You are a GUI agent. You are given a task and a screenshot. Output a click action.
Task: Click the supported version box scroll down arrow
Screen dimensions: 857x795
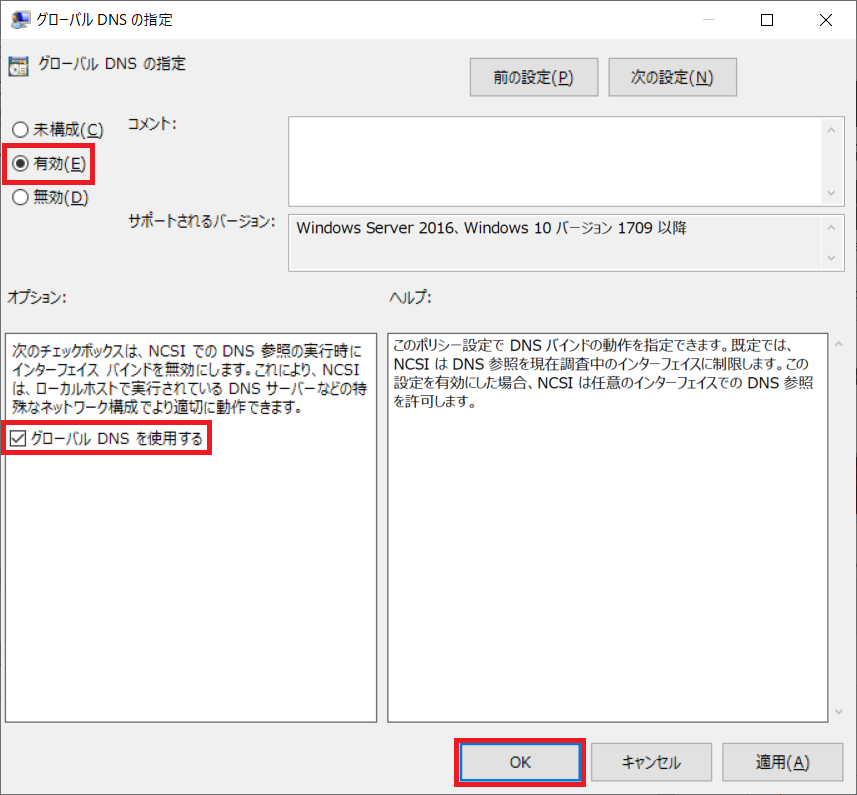click(x=831, y=258)
